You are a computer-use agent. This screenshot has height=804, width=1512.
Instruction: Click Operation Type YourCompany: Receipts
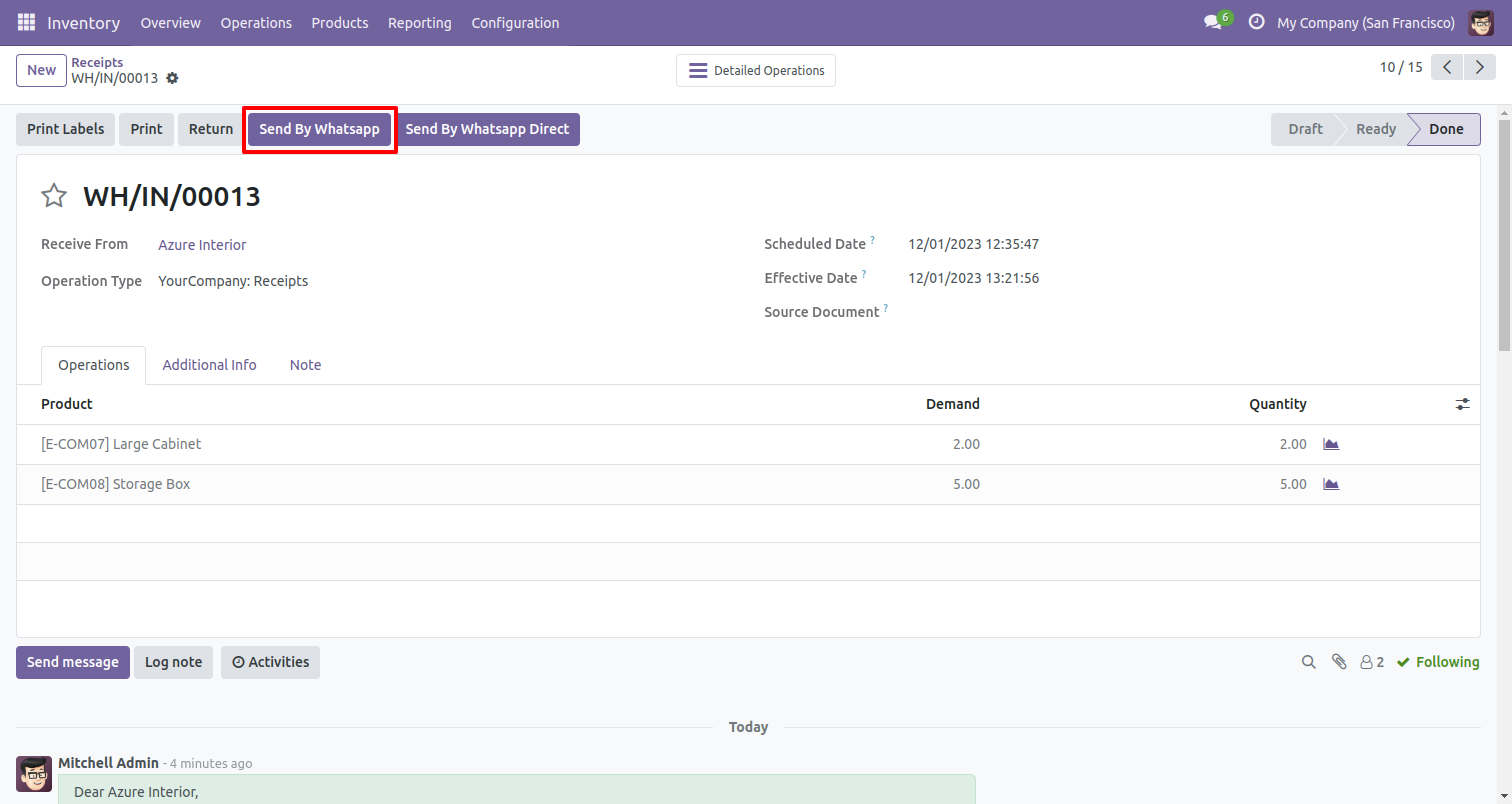tap(233, 281)
